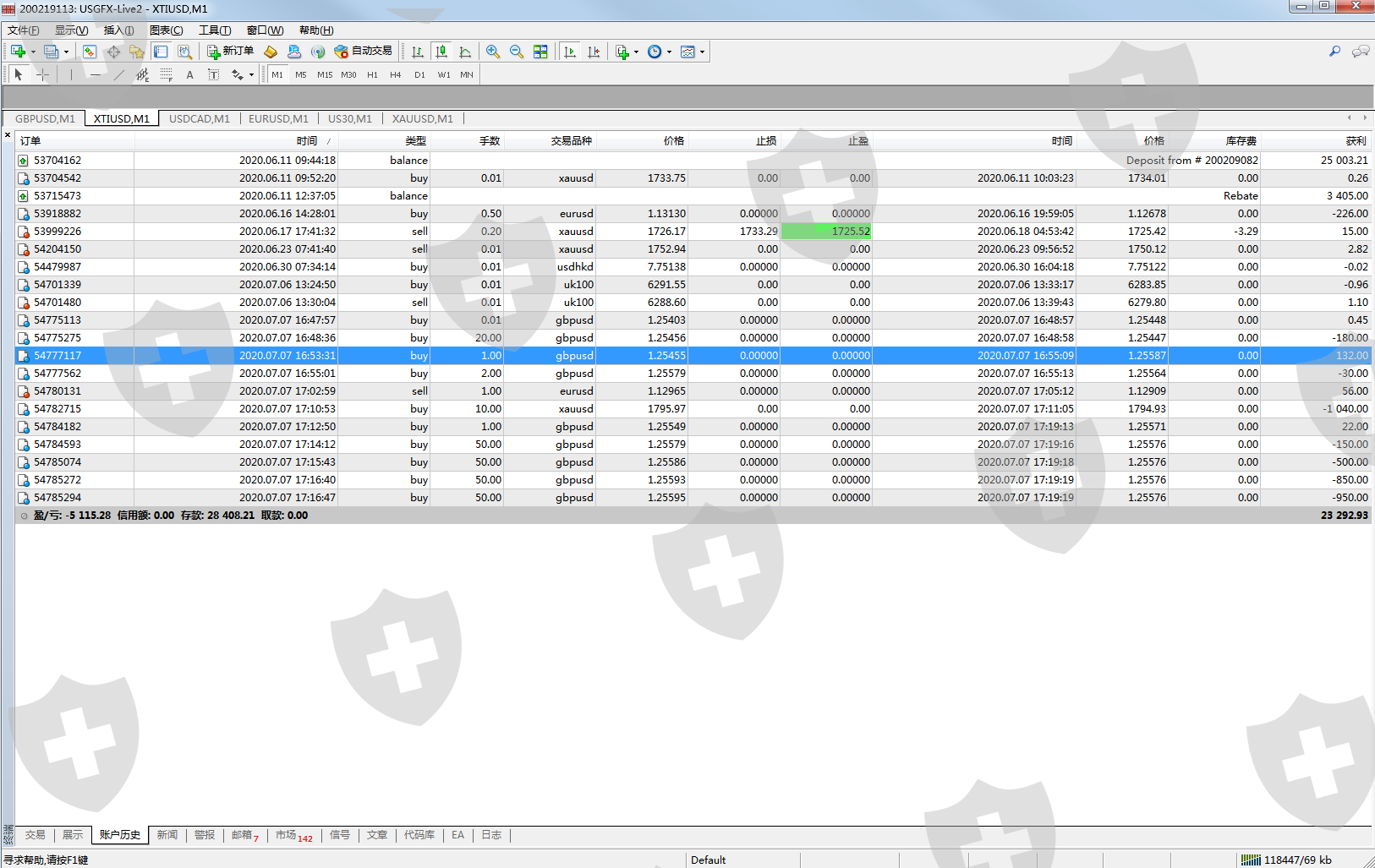Switch to the XAUUSD,M1 chart tab
The height and width of the screenshot is (868, 1375).
pyautogui.click(x=422, y=119)
